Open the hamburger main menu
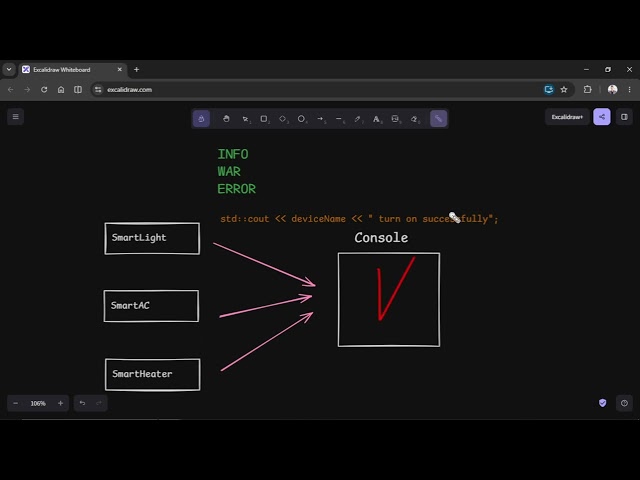Image resolution: width=640 pixels, height=480 pixels. (x=16, y=117)
